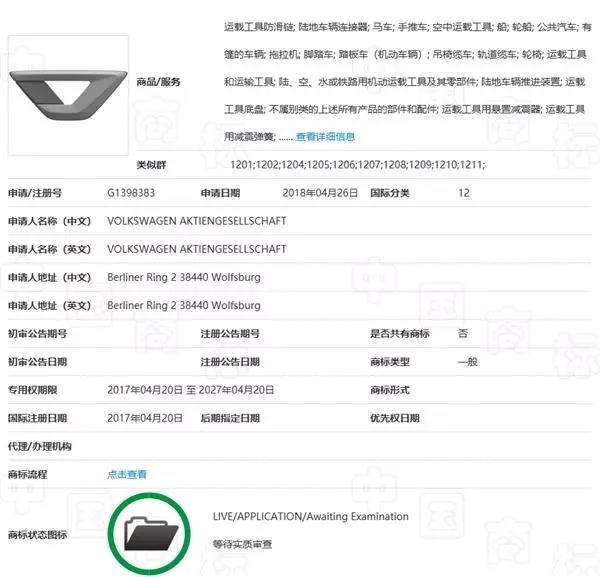Image resolution: width=600 pixels, height=577 pixels.
Task: Click the 是否共有商标 label
Action: [x=400, y=334]
